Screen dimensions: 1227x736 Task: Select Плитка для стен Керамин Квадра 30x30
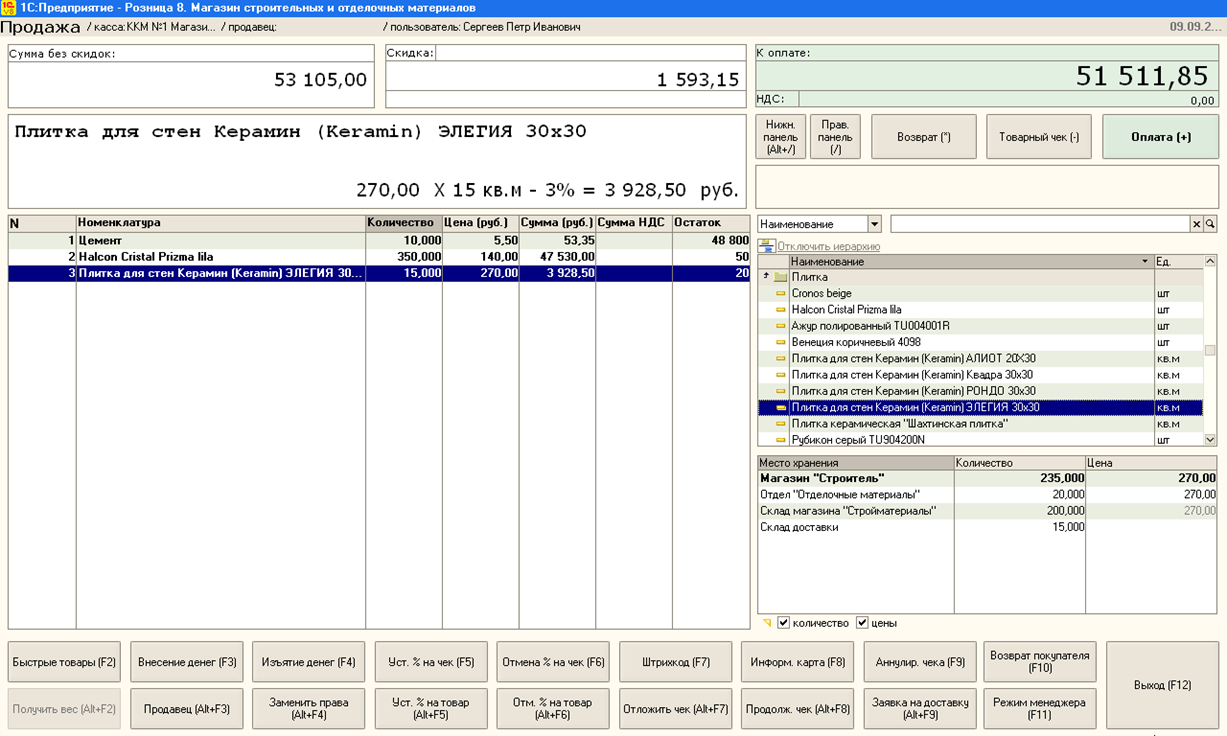click(x=980, y=374)
